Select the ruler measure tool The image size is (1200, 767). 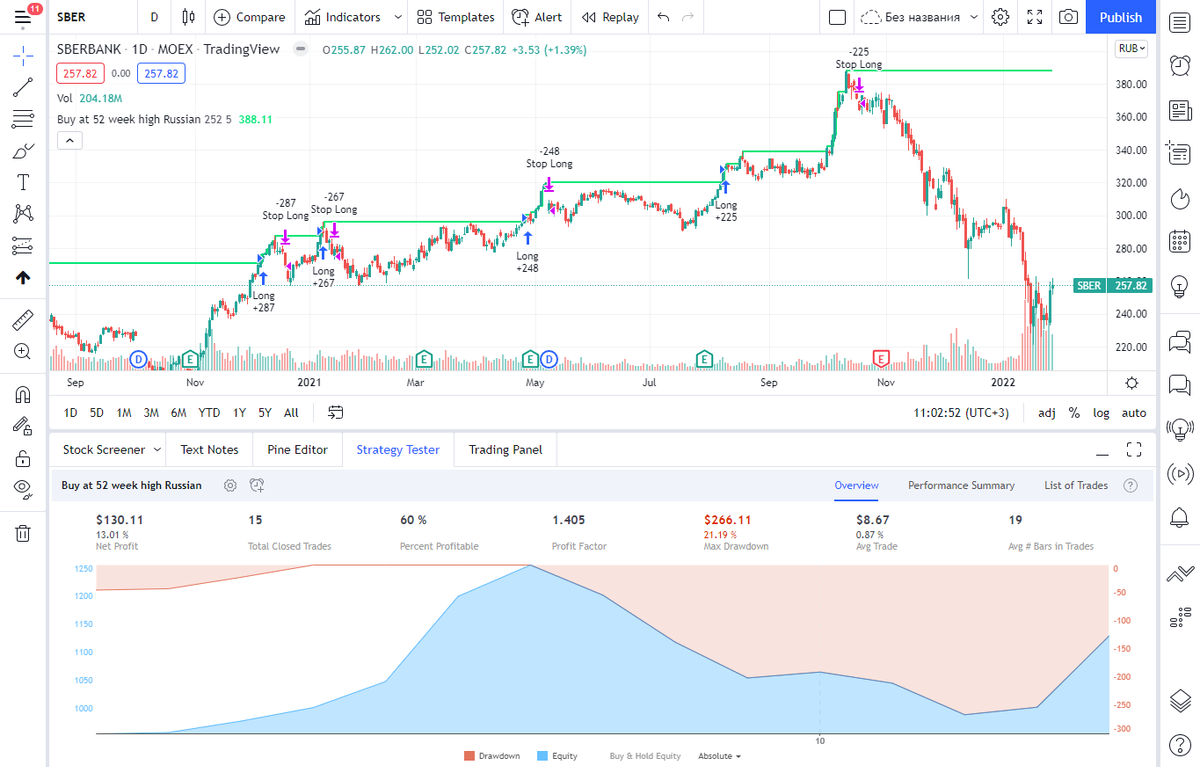[x=22, y=320]
